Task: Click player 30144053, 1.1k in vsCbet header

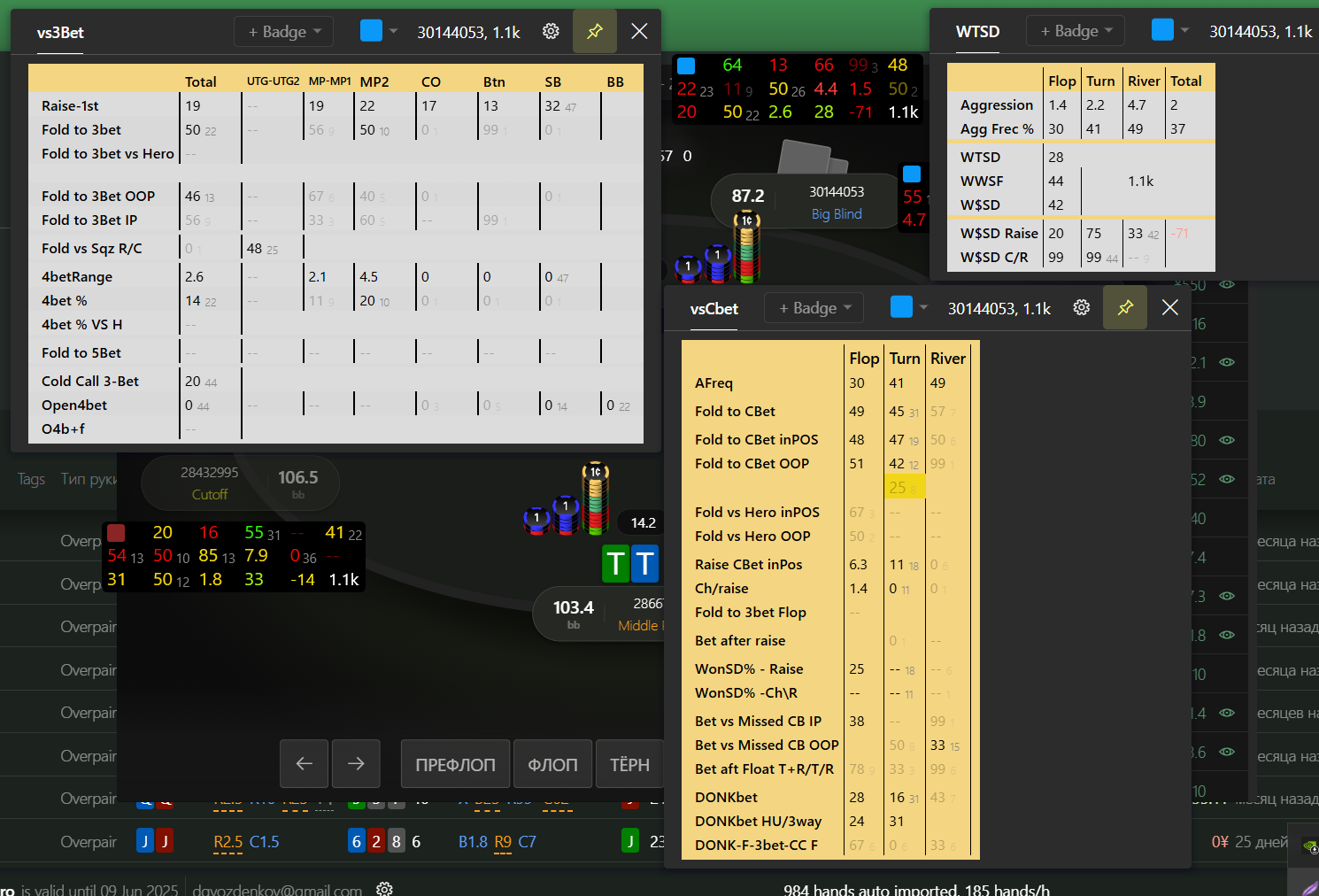Action: point(999,308)
